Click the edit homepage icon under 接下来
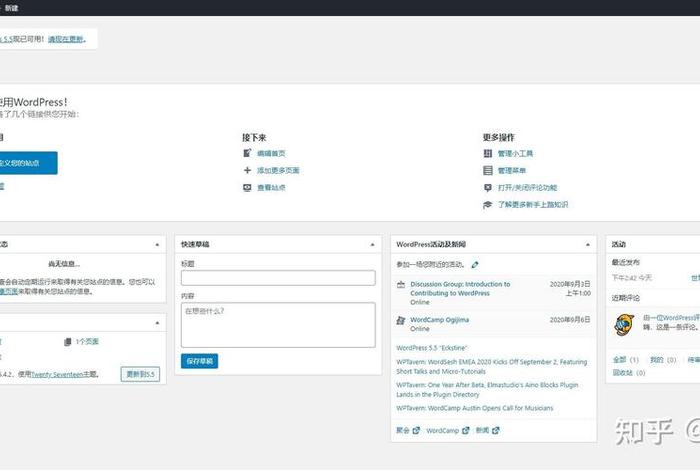Image resolution: width=700 pixels, height=470 pixels. pyautogui.click(x=247, y=153)
